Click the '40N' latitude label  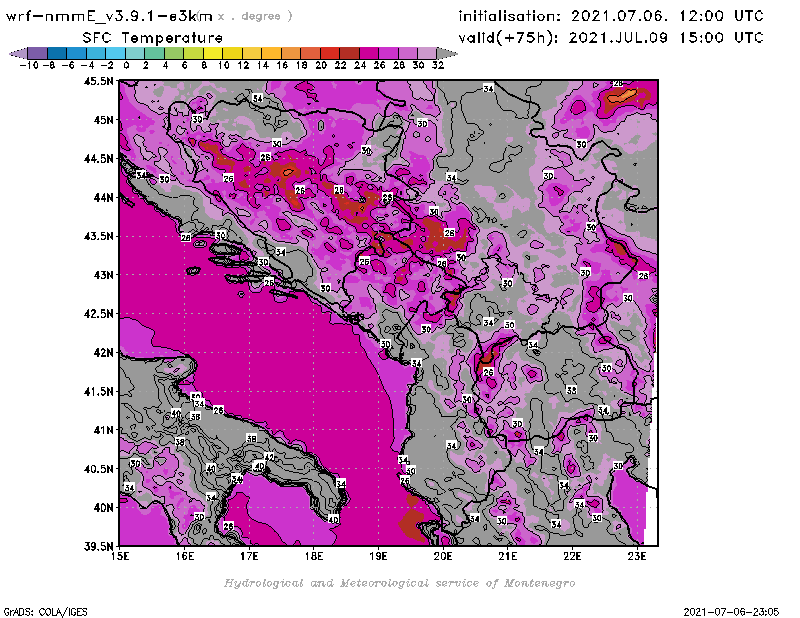[104, 507]
